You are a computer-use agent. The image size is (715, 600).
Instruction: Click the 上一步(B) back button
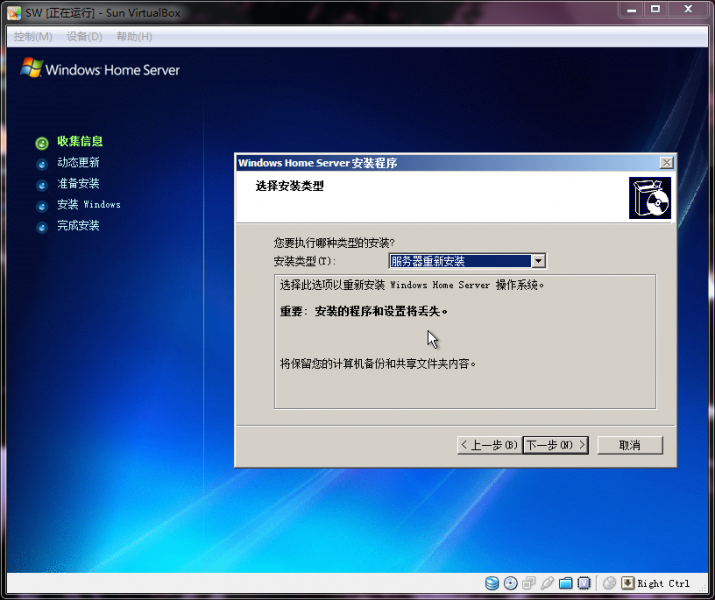489,445
